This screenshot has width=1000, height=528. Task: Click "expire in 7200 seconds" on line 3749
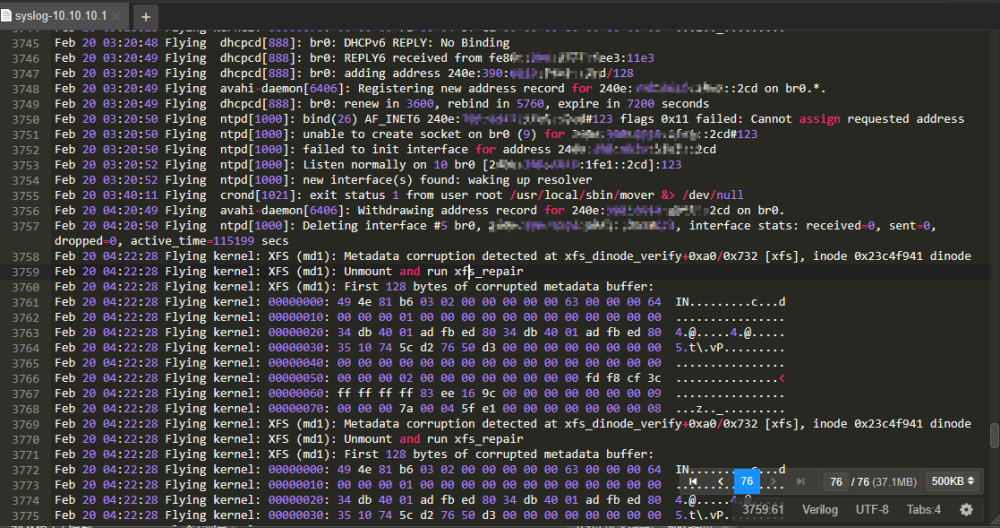(x=633, y=104)
